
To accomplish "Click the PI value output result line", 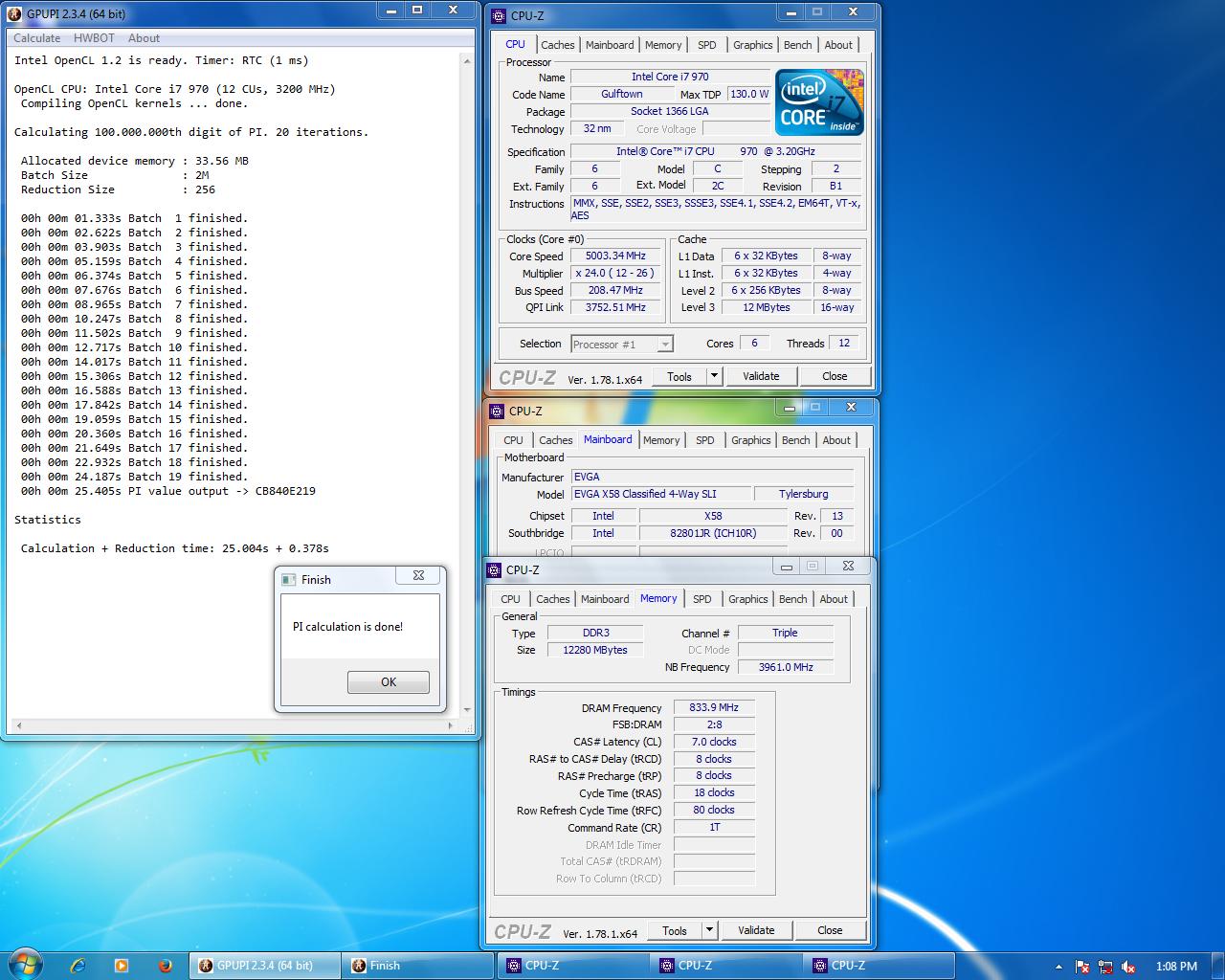I will pyautogui.click(x=168, y=491).
